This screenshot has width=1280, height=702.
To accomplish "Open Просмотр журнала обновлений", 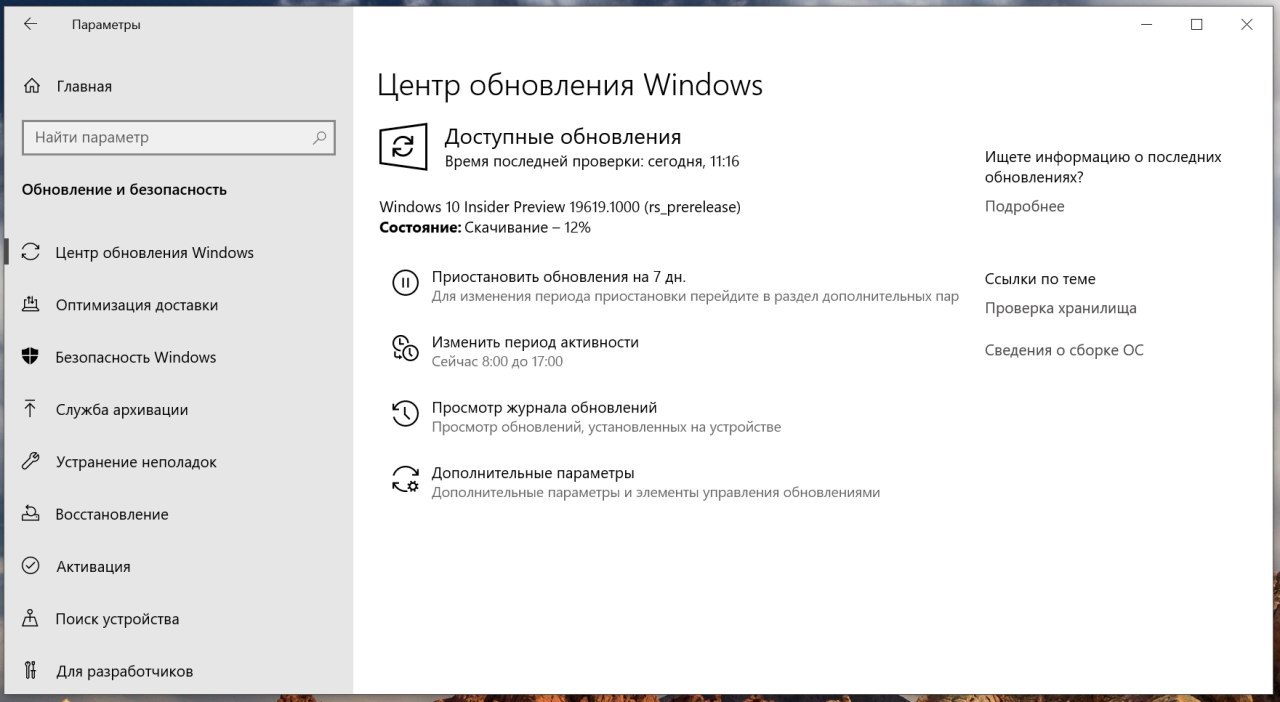I will (544, 408).
